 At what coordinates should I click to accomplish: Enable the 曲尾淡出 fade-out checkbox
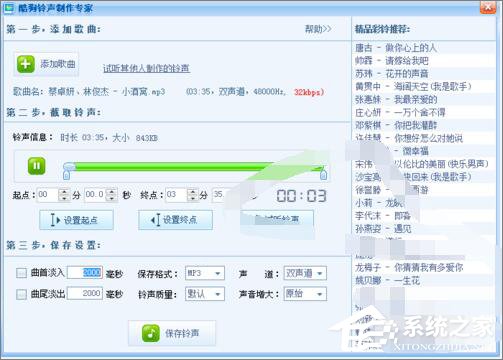coord(21,294)
